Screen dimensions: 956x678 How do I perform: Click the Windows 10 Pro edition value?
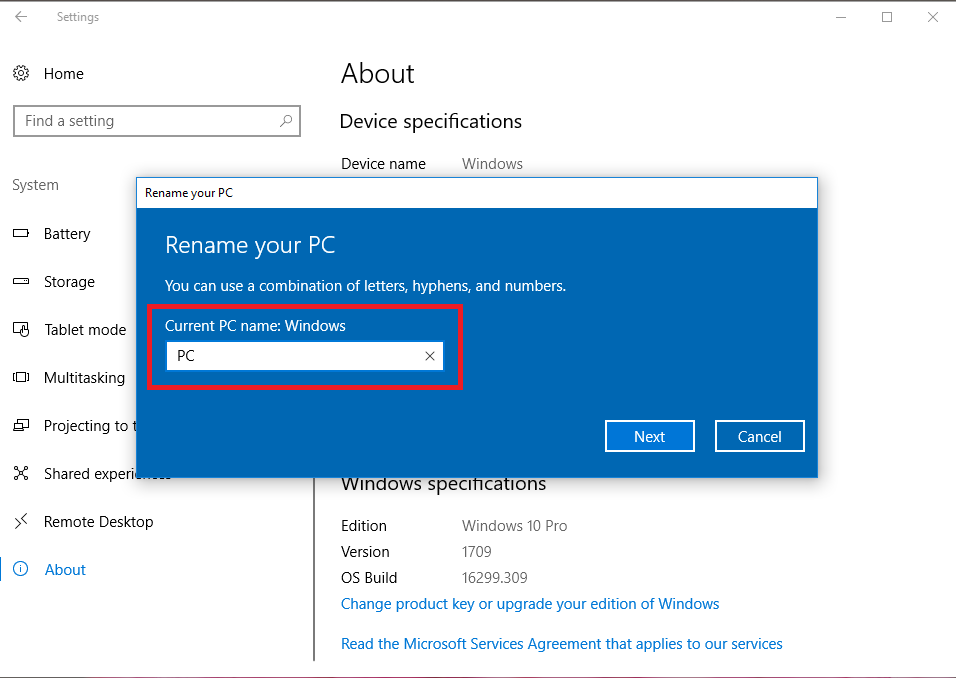point(515,526)
